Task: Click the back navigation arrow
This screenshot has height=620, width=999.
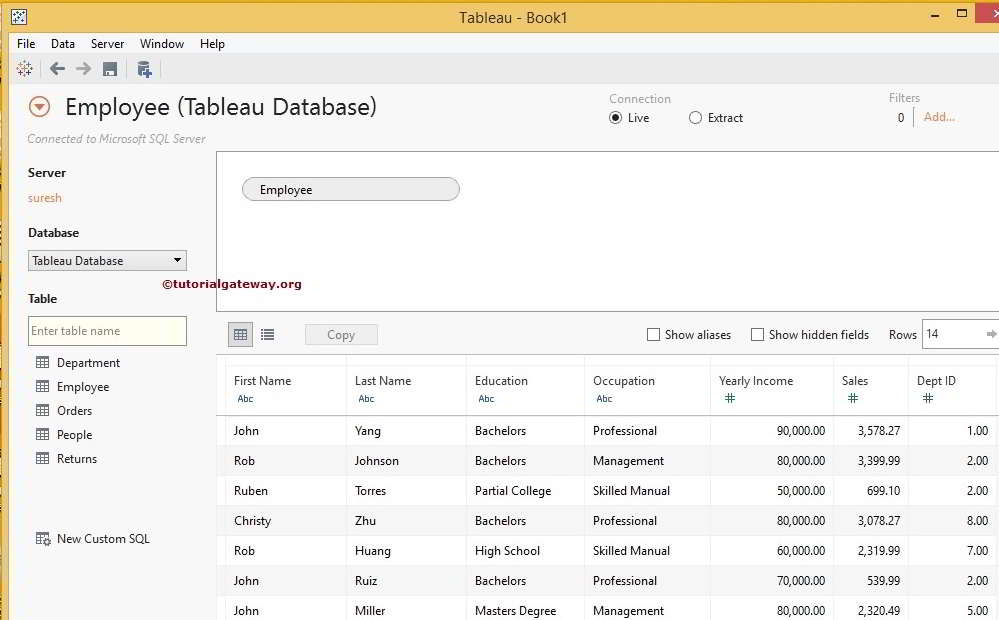Action: (x=57, y=68)
